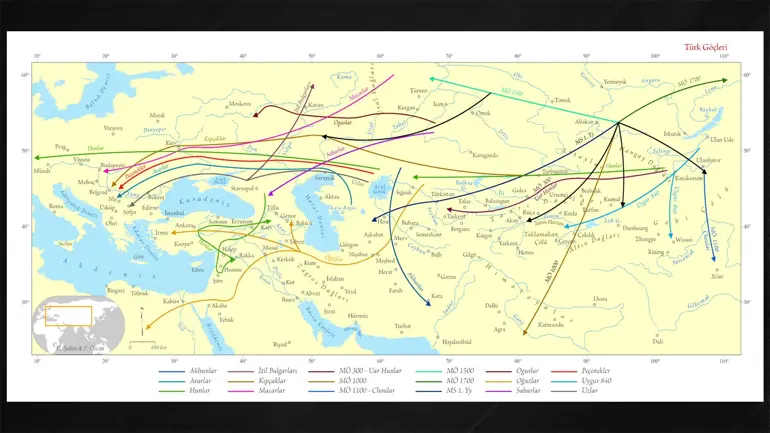The image size is (770, 433).
Task: Click the Türk Göçleri map title
Action: coord(706,47)
